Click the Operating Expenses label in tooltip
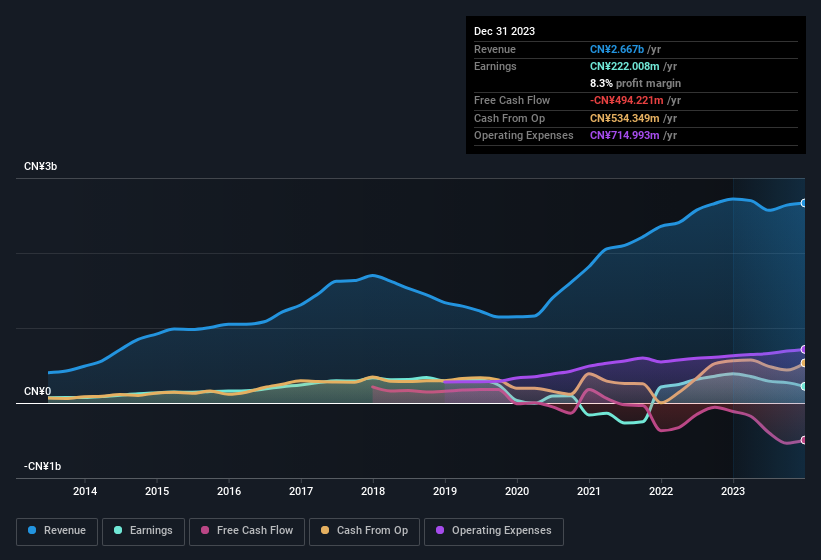The image size is (821, 560). point(524,135)
